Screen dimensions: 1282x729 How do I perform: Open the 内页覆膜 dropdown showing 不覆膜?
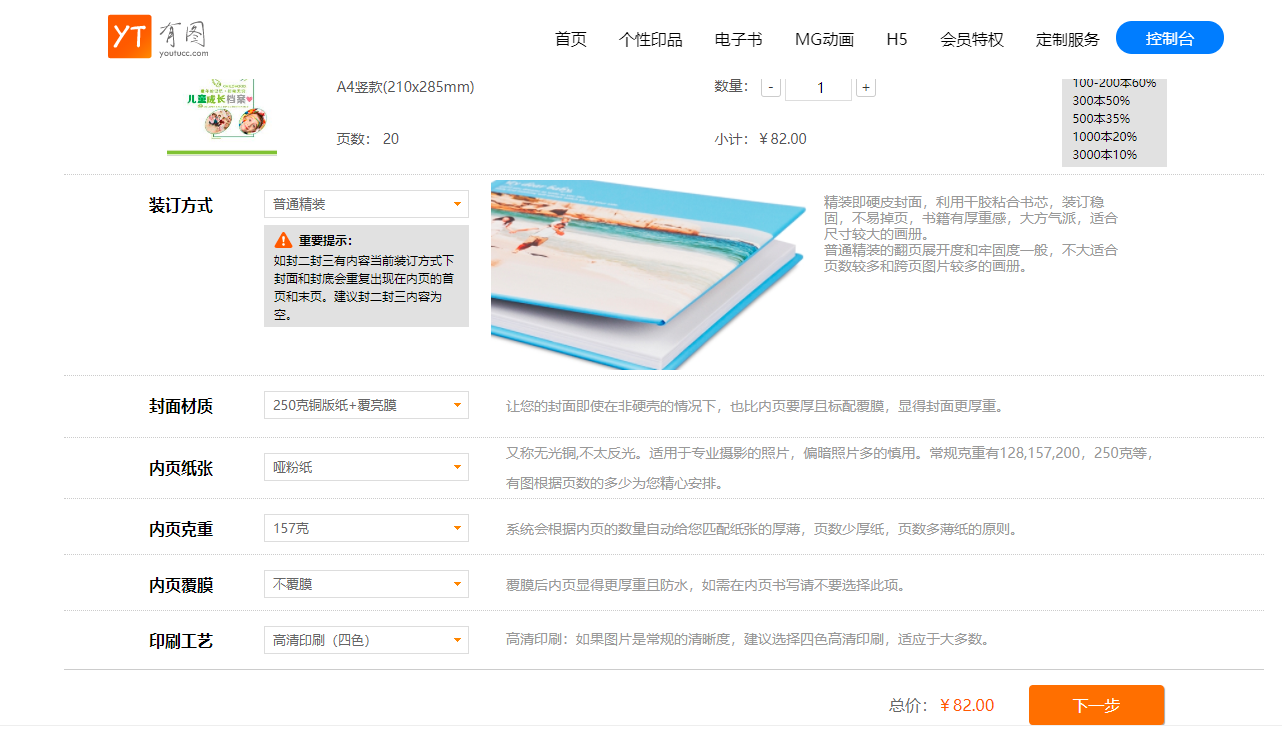(366, 584)
